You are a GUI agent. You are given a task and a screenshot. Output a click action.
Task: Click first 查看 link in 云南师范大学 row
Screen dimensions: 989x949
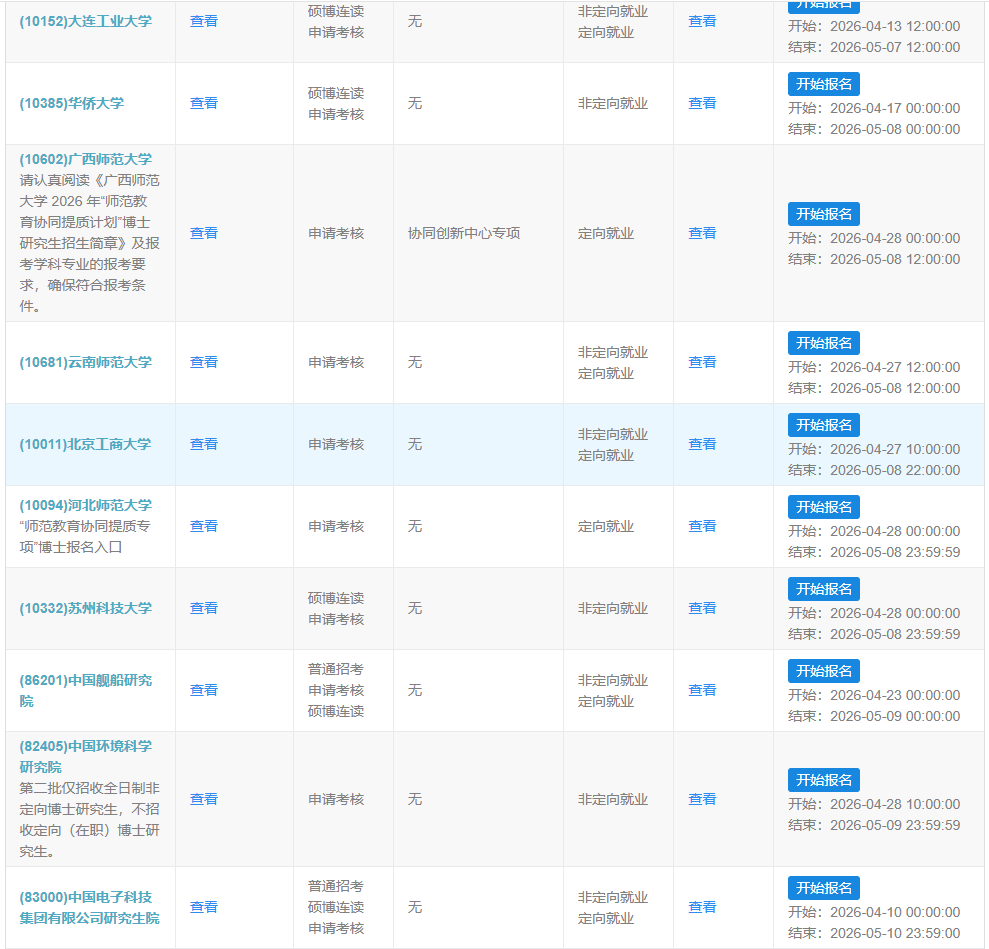click(x=204, y=363)
